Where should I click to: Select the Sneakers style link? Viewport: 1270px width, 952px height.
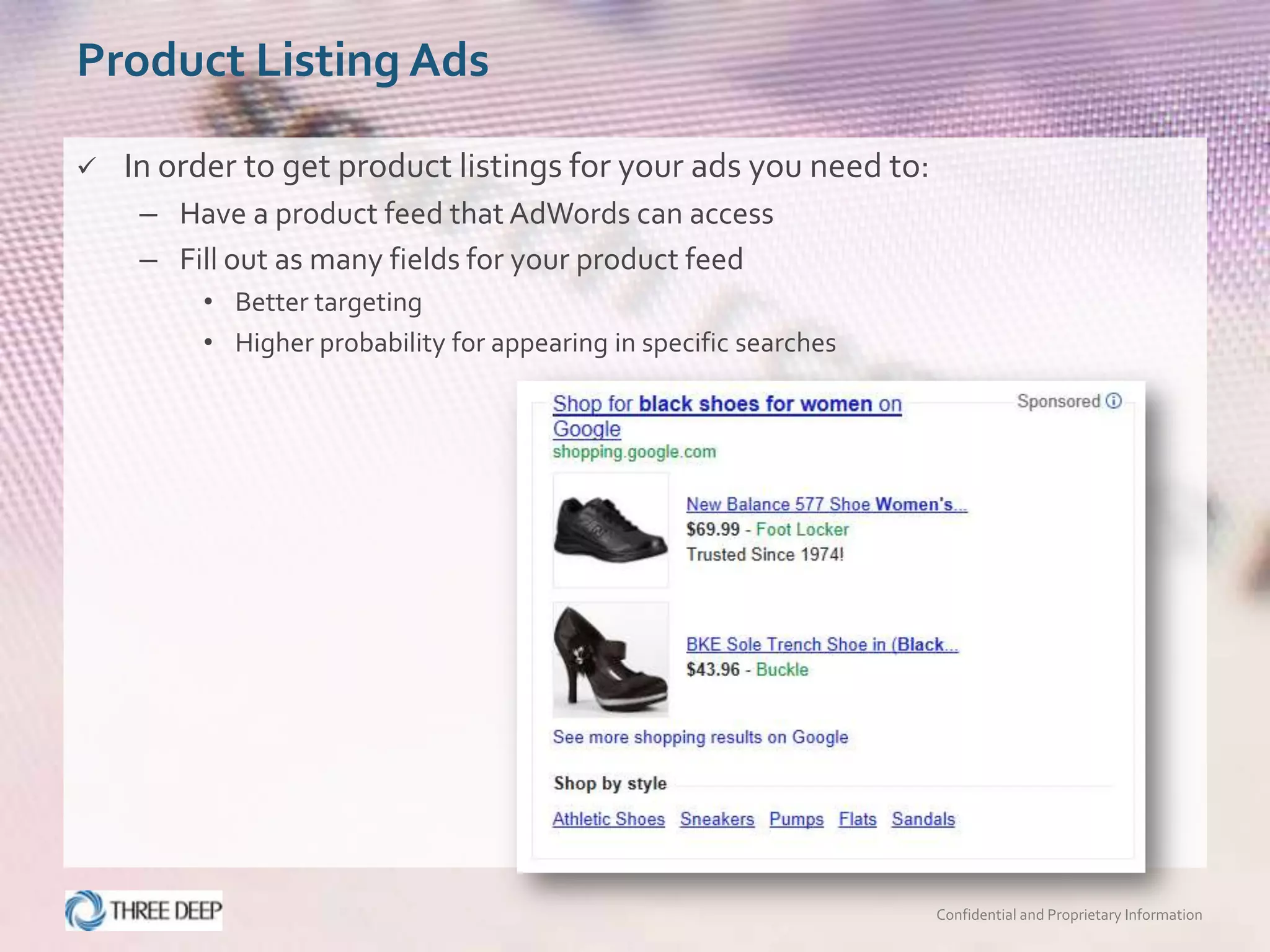point(717,819)
